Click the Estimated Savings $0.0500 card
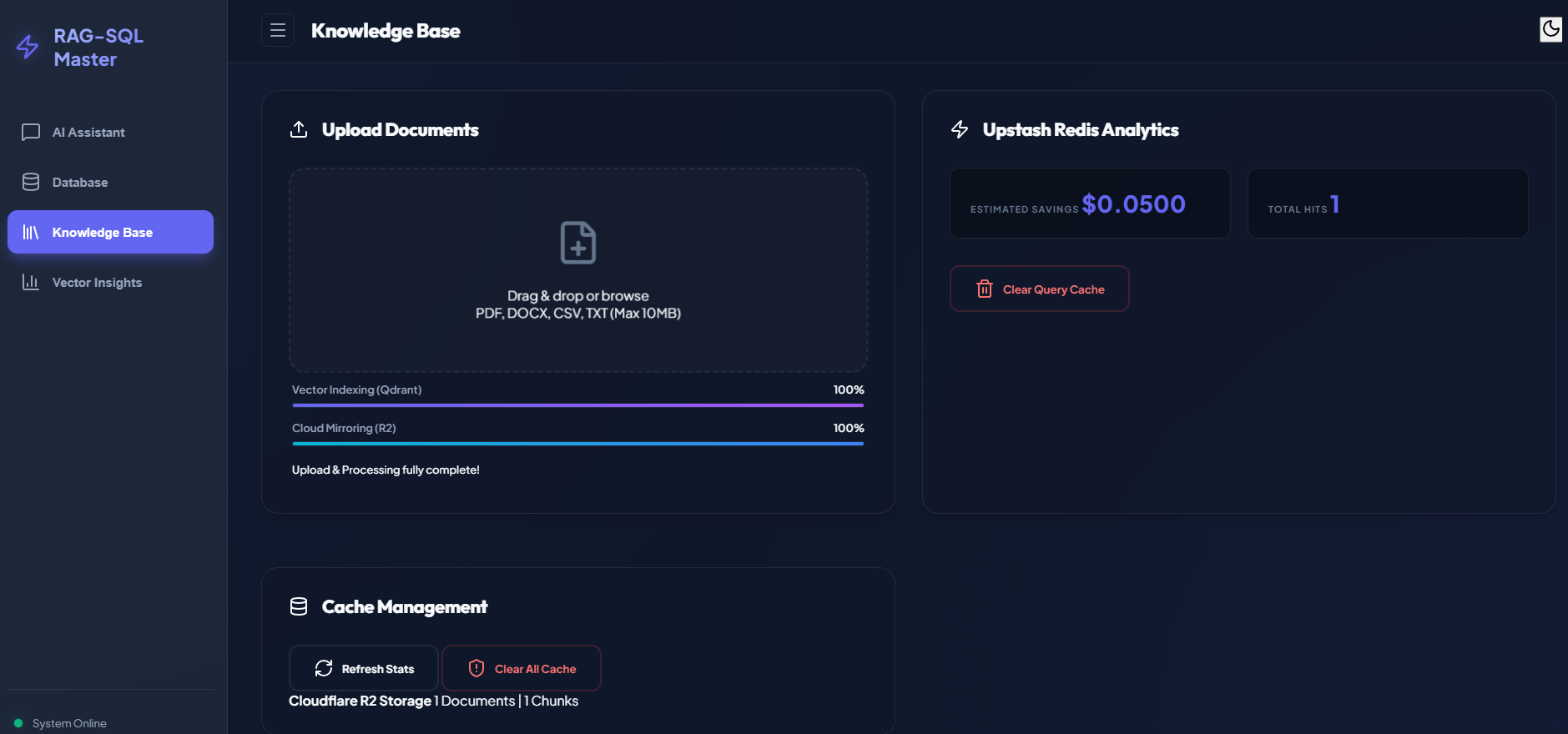Screen dimensions: 1568x734 coord(1090,204)
